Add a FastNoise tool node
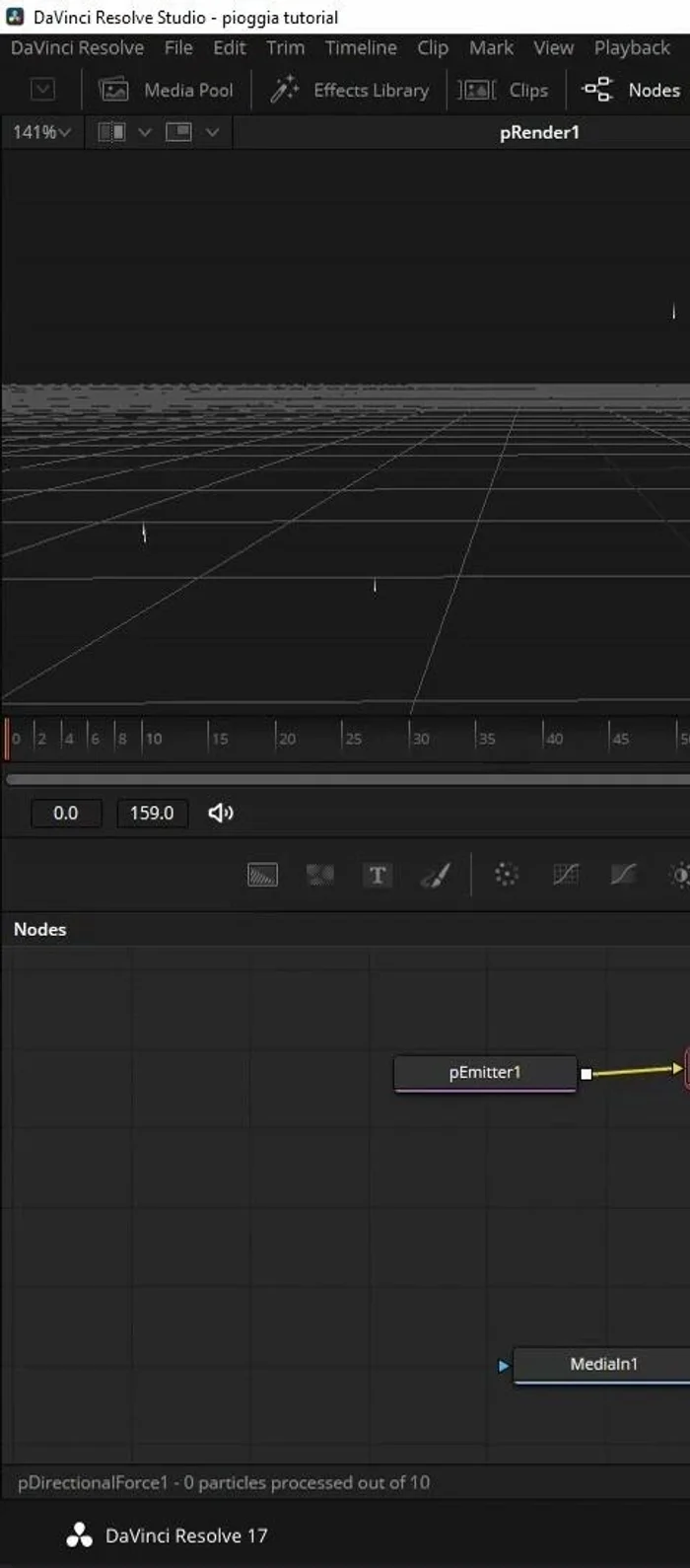This screenshot has width=690, height=1568. [x=319, y=875]
